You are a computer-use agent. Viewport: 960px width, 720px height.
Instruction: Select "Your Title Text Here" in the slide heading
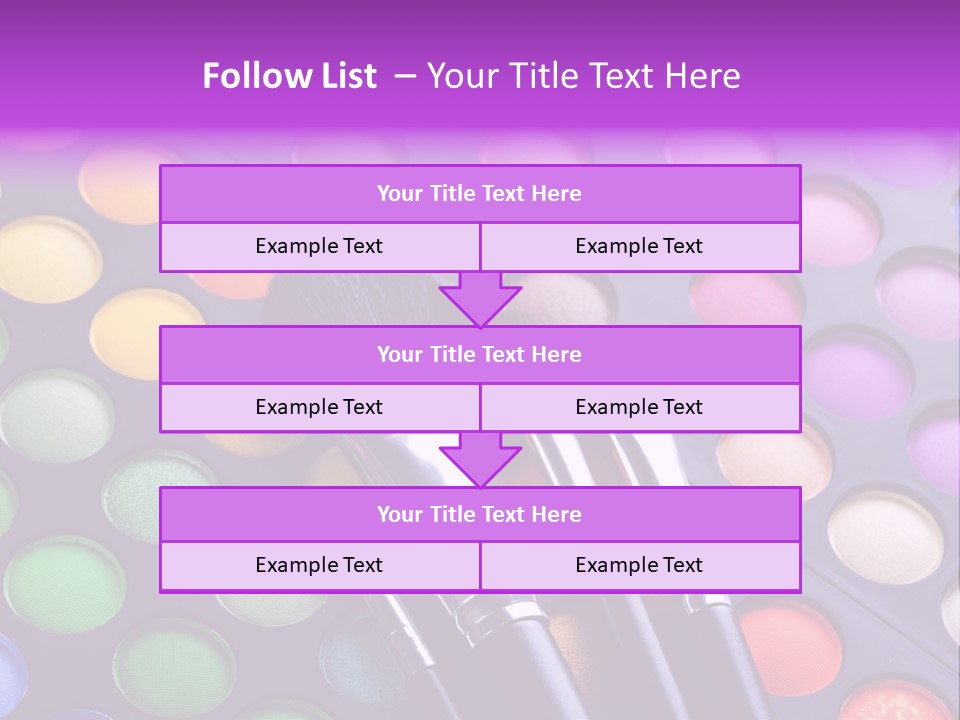[583, 76]
